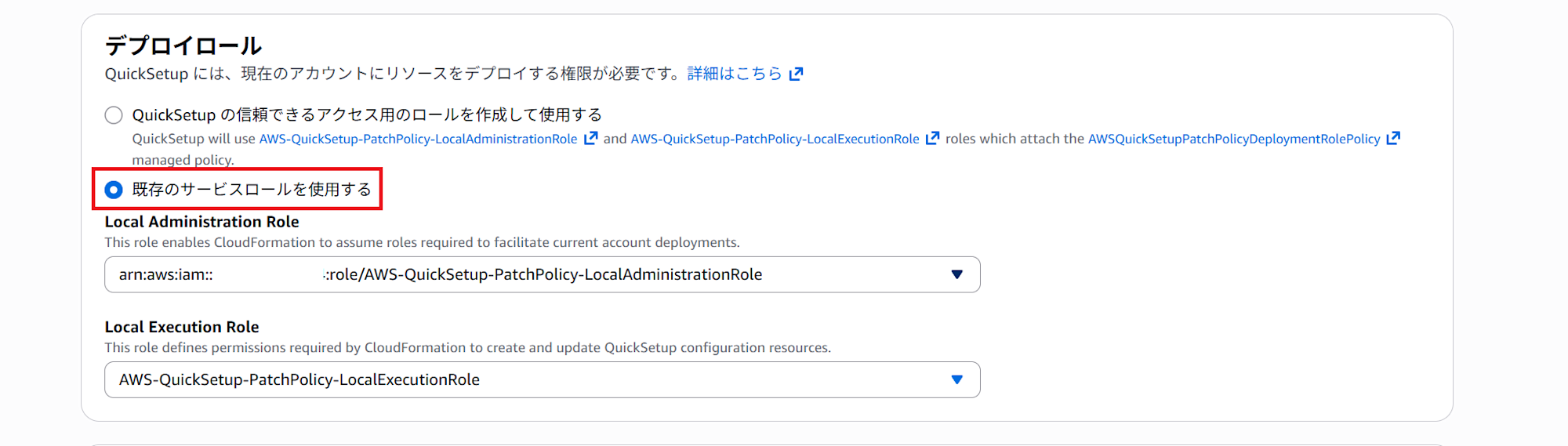1568x446 pixels.
Task: Click the デプロイロール section heading
Action: (x=183, y=45)
